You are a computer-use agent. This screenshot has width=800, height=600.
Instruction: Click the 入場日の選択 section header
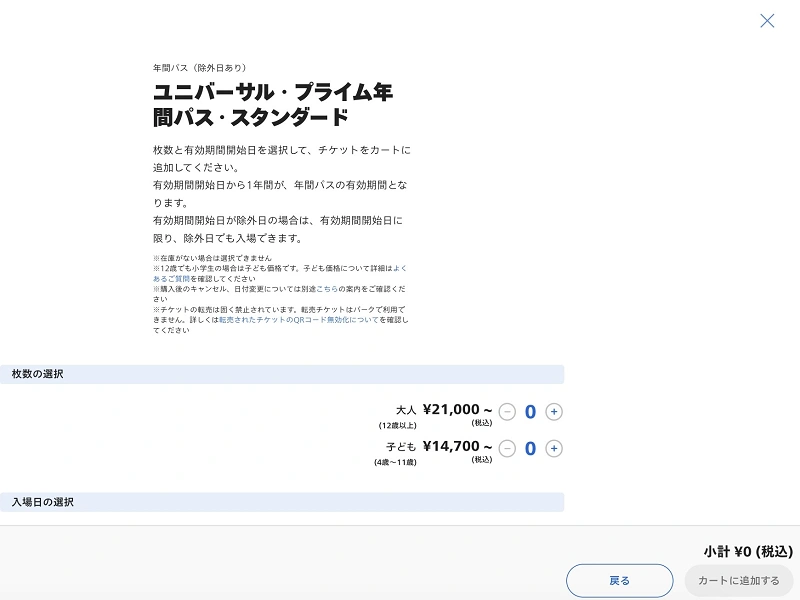point(282,502)
